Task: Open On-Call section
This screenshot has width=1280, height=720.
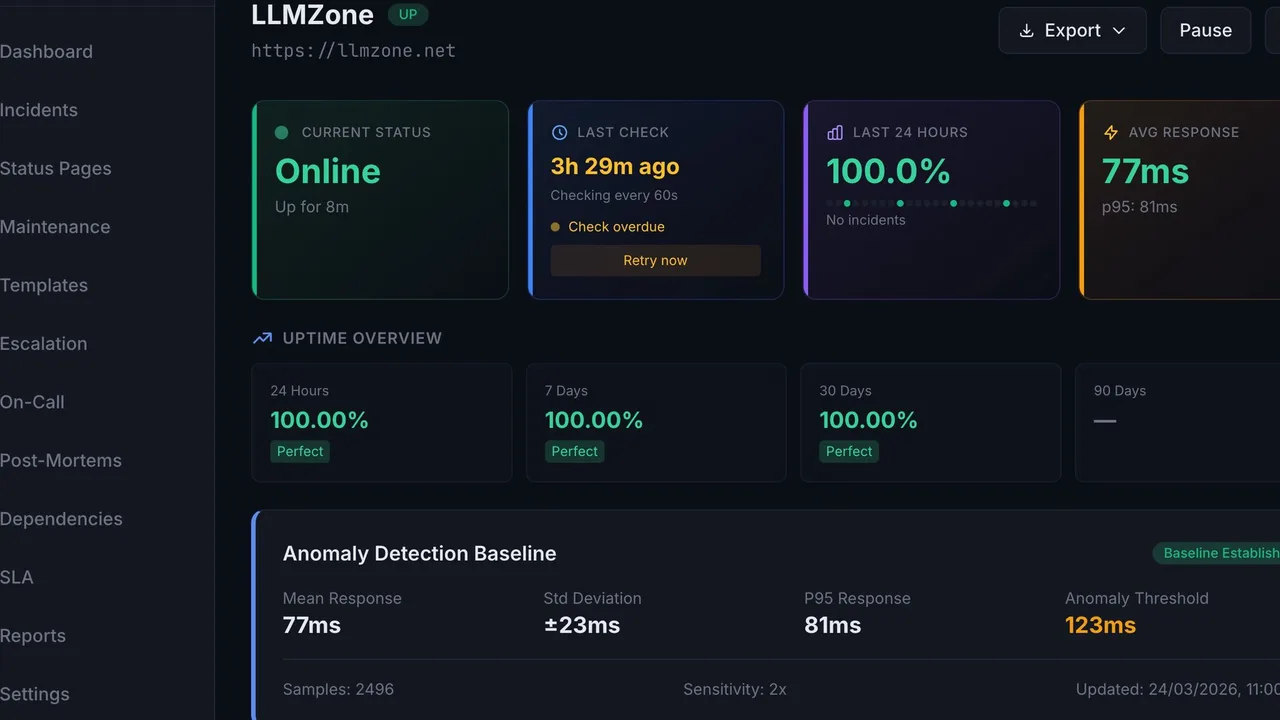Action: coord(32,402)
